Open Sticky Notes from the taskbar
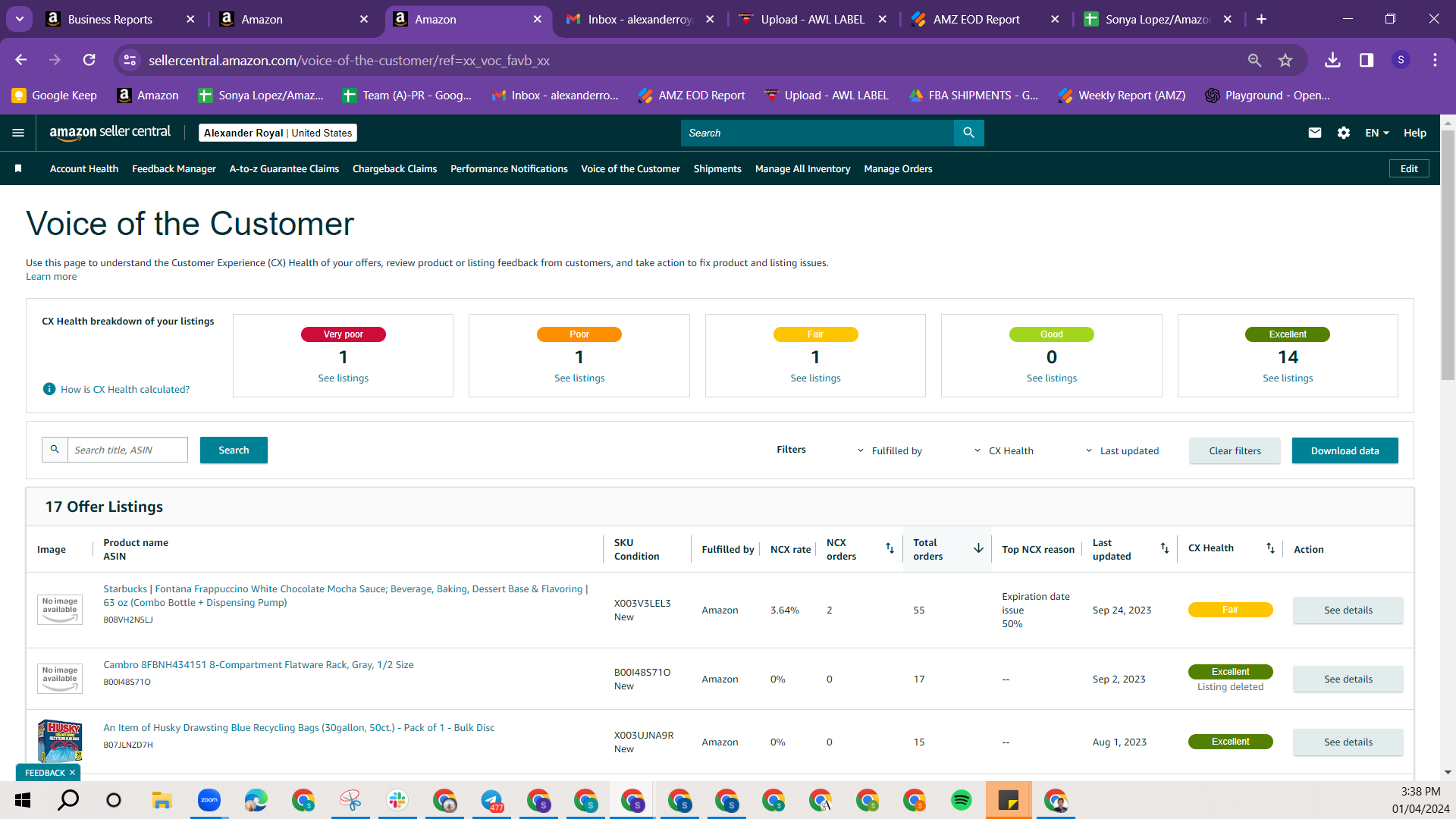 pyautogui.click(x=1009, y=800)
